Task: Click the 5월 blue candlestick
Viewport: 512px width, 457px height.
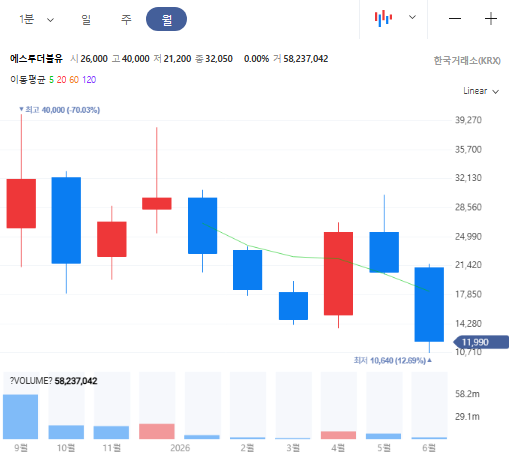Action: tap(384, 252)
